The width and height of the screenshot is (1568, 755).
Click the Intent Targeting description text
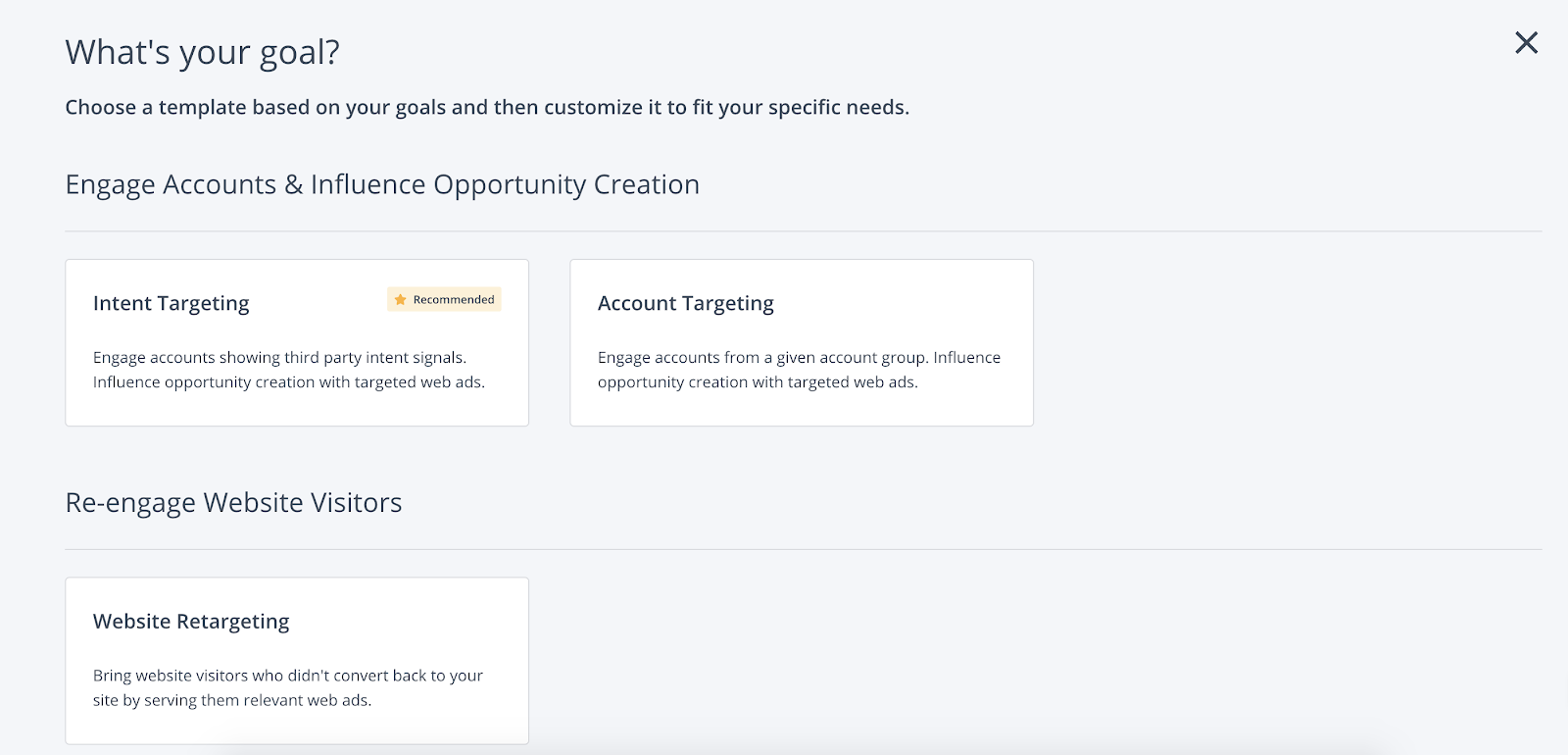pyautogui.click(x=289, y=370)
